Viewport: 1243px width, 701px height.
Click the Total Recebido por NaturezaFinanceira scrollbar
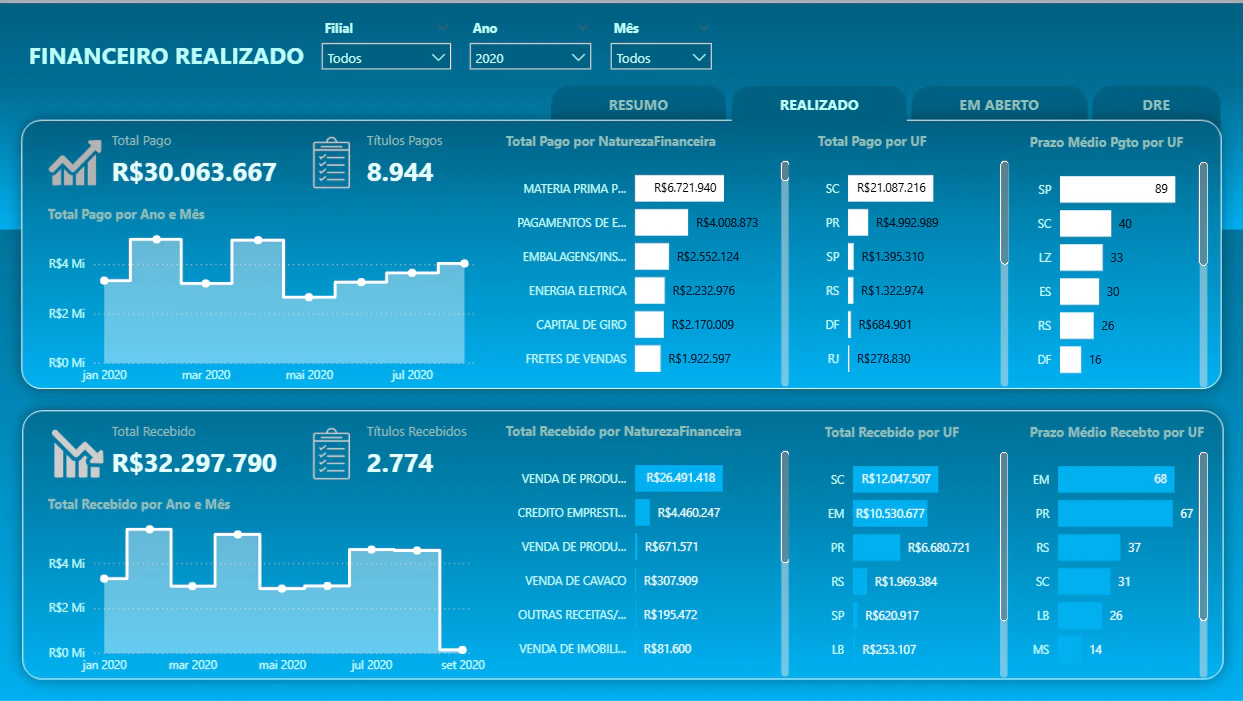[x=786, y=505]
